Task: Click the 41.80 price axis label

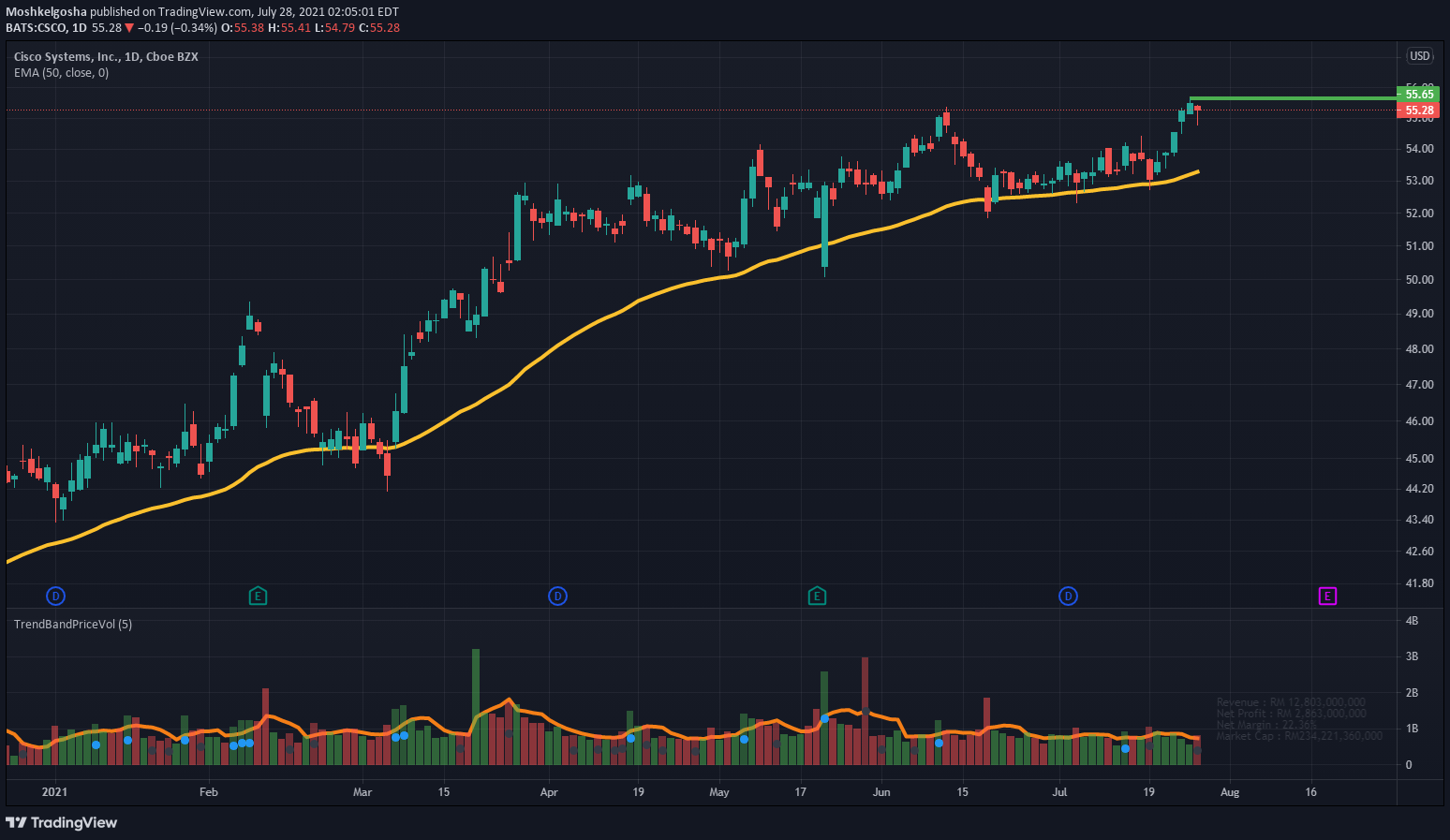Action: tap(1420, 583)
